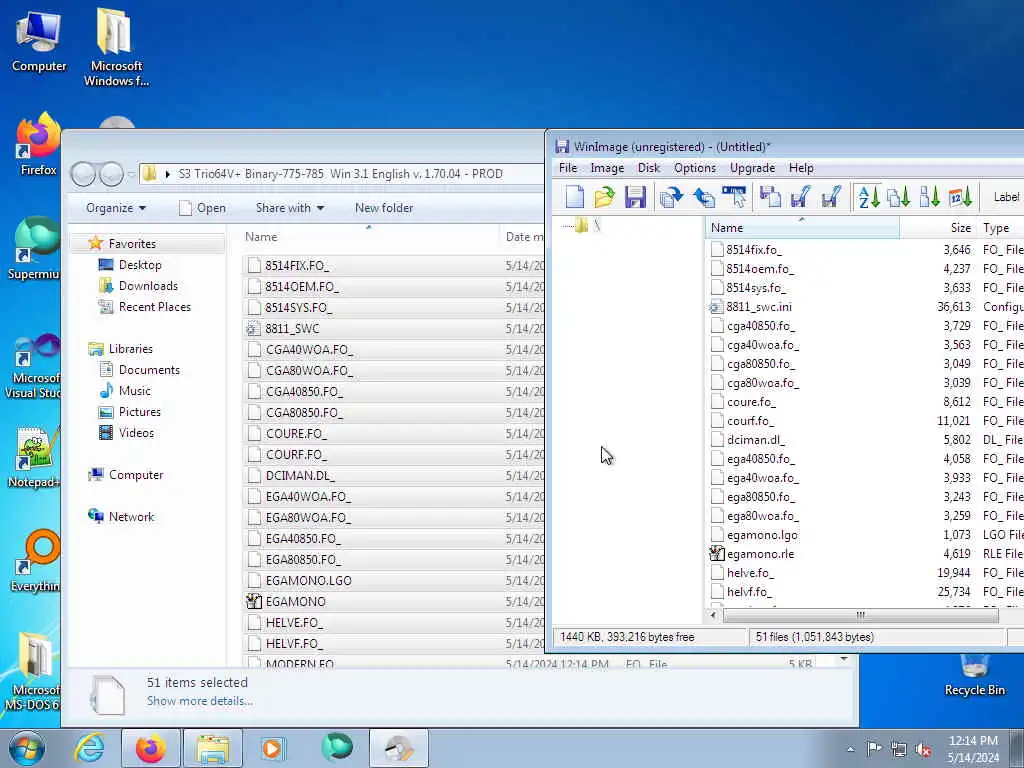This screenshot has height=768, width=1024.
Task: Click the Select files pointer icon in WinImage
Action: pos(735,197)
